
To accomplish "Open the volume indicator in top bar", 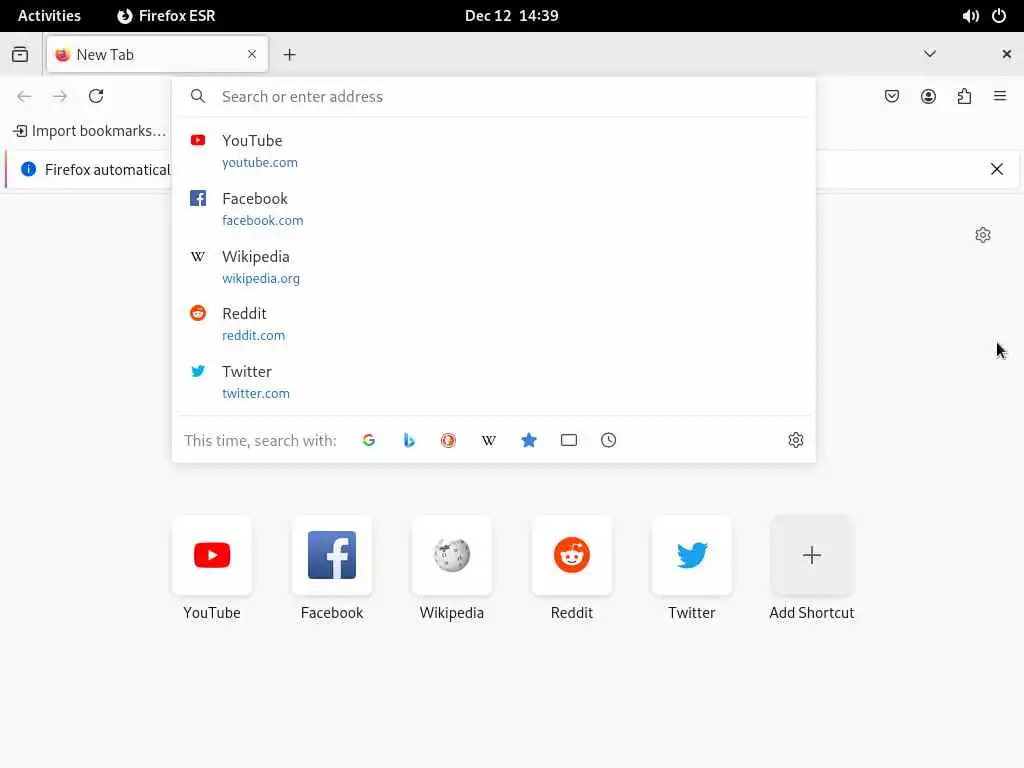I will click(x=970, y=16).
